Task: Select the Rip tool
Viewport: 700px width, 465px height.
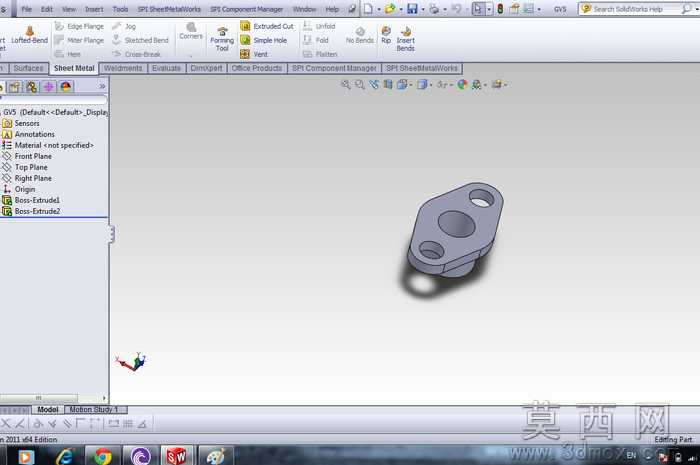Action: pyautogui.click(x=386, y=35)
